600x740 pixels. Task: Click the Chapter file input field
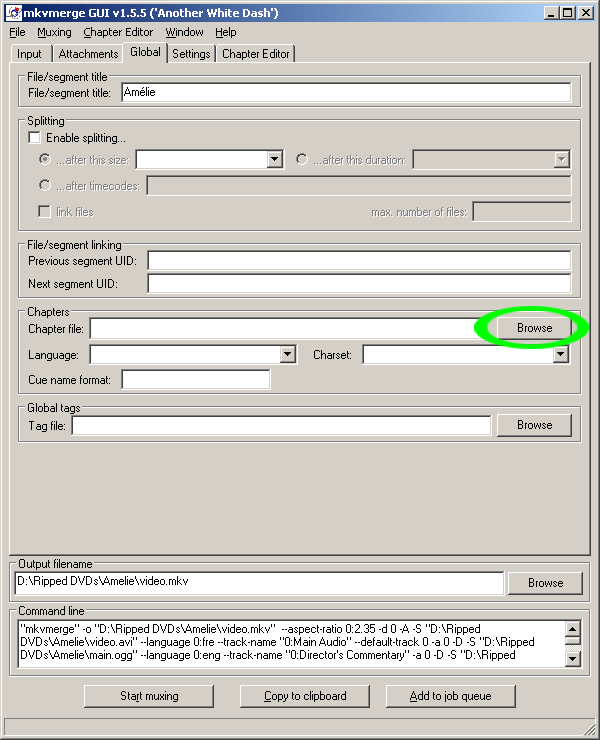tap(289, 328)
